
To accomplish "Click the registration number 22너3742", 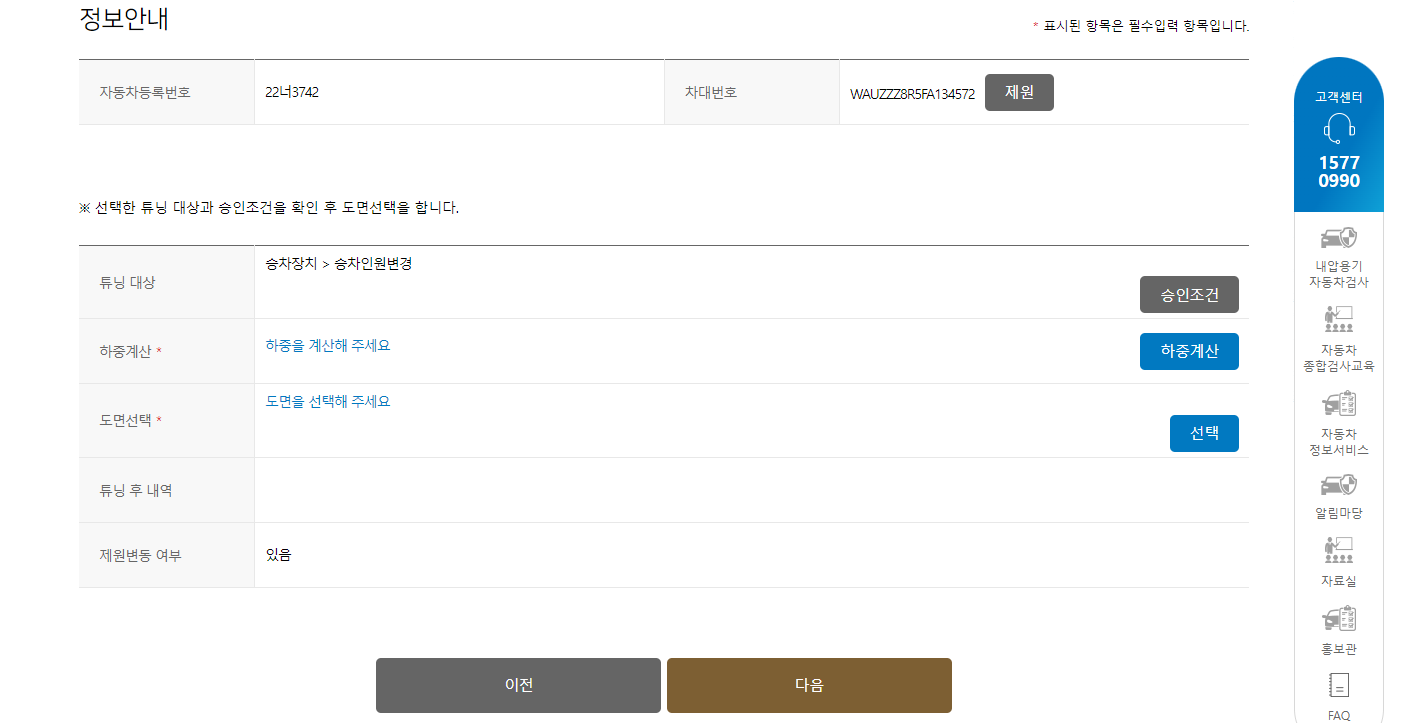I will pyautogui.click(x=292, y=93).
